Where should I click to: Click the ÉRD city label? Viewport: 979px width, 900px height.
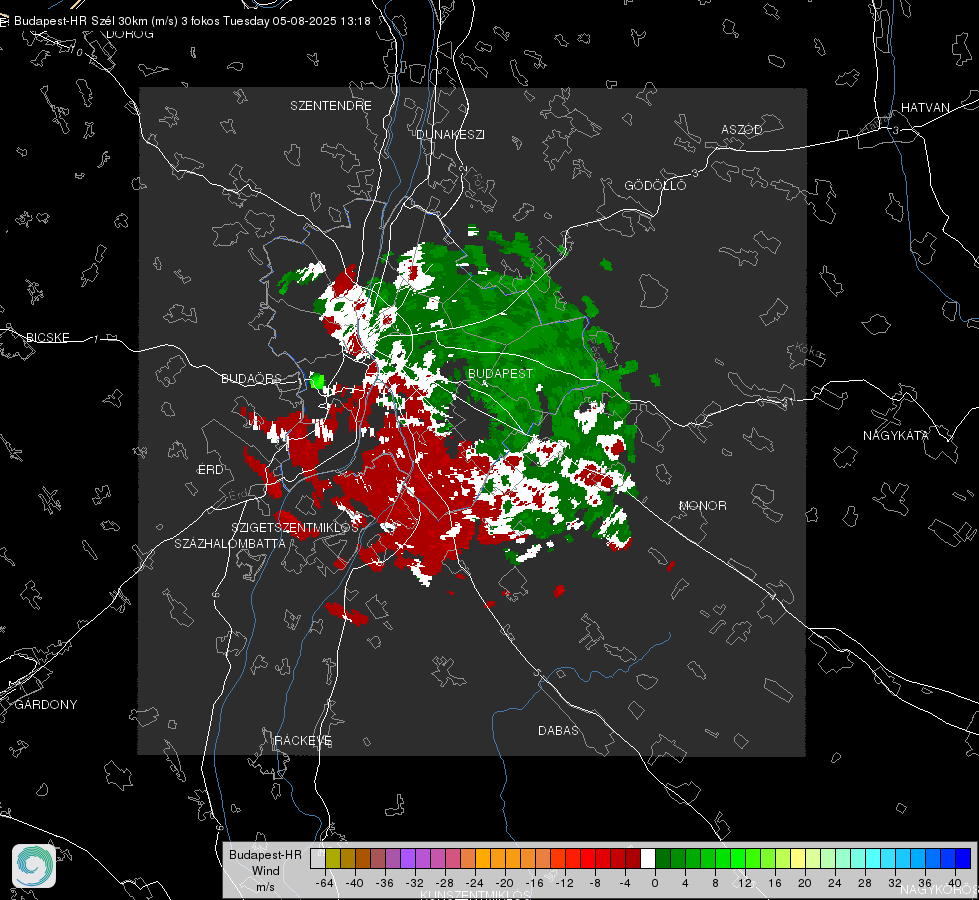[210, 470]
